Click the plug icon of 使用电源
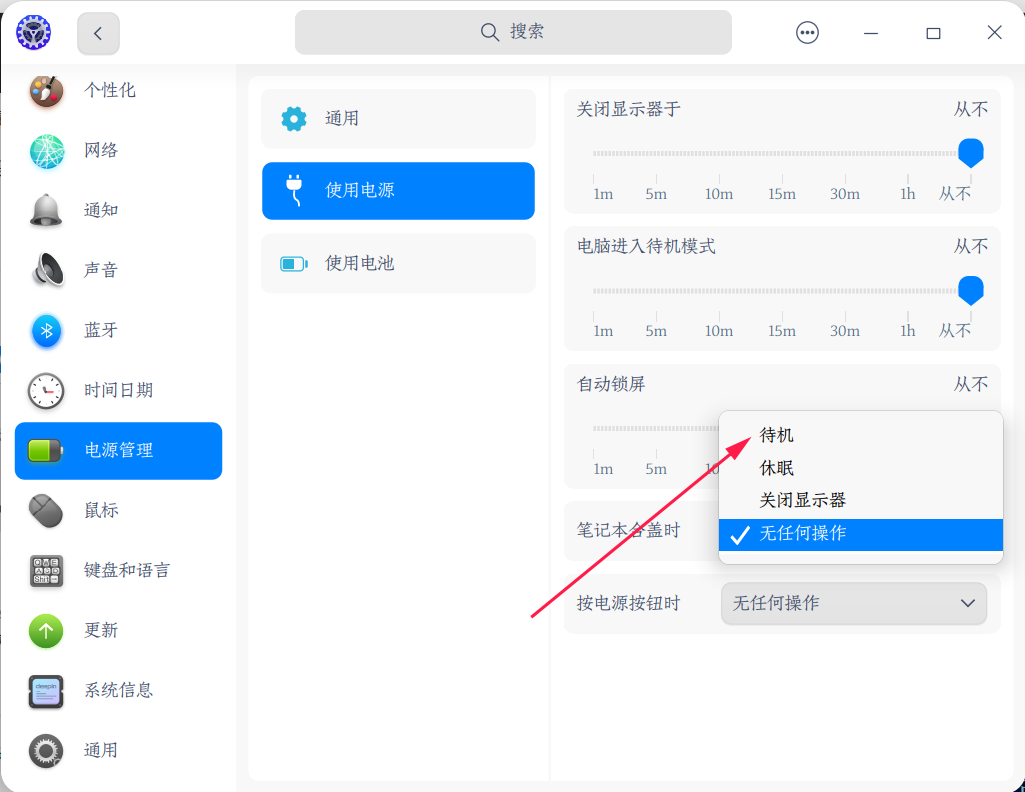 [x=294, y=190]
